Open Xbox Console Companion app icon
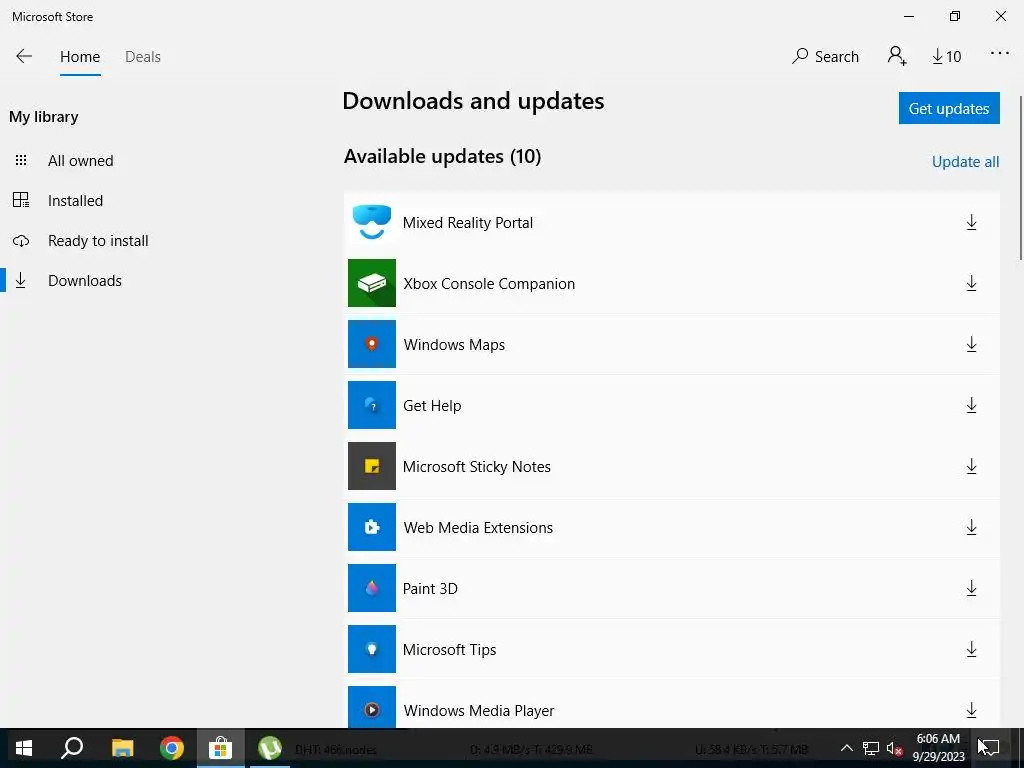The image size is (1024, 768). click(x=372, y=283)
